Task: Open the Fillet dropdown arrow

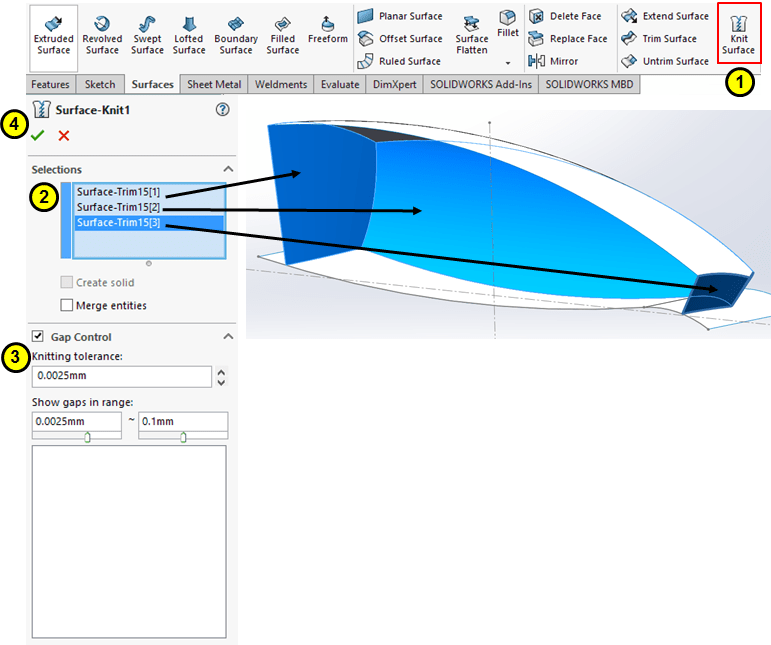Action: (x=508, y=62)
